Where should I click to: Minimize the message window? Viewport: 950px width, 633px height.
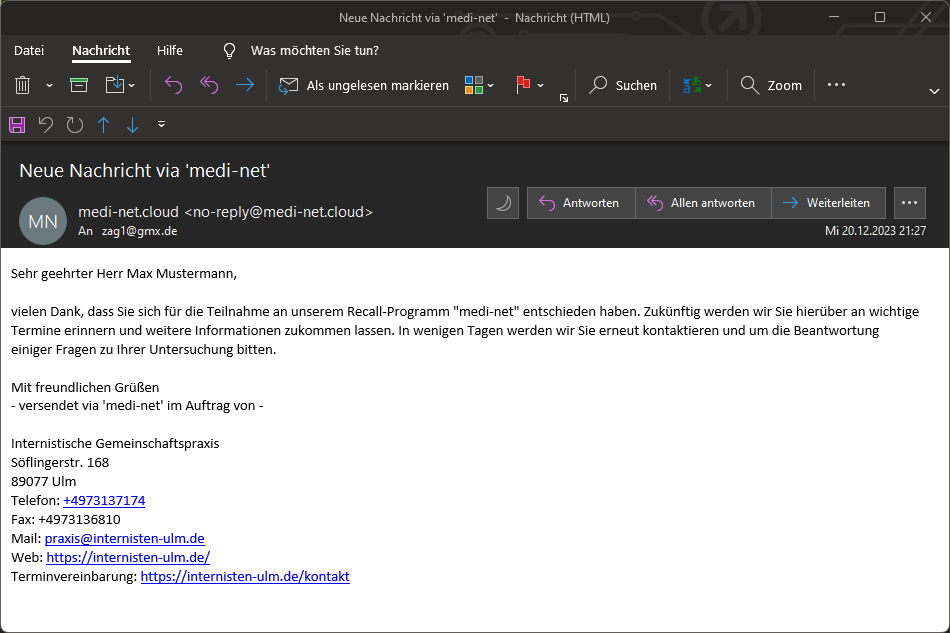coord(834,18)
